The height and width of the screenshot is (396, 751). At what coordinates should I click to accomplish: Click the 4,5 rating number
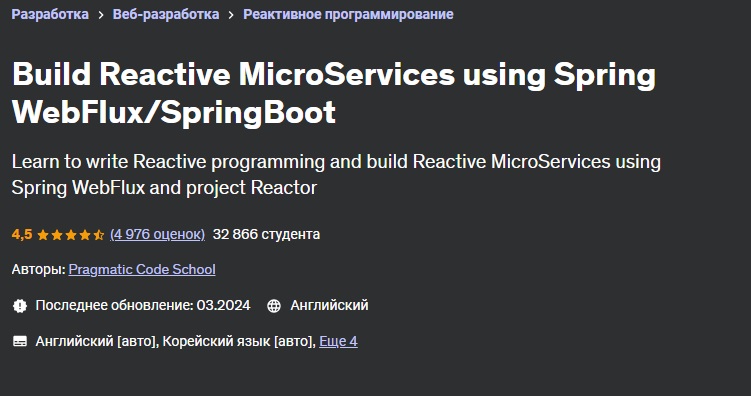tap(22, 234)
